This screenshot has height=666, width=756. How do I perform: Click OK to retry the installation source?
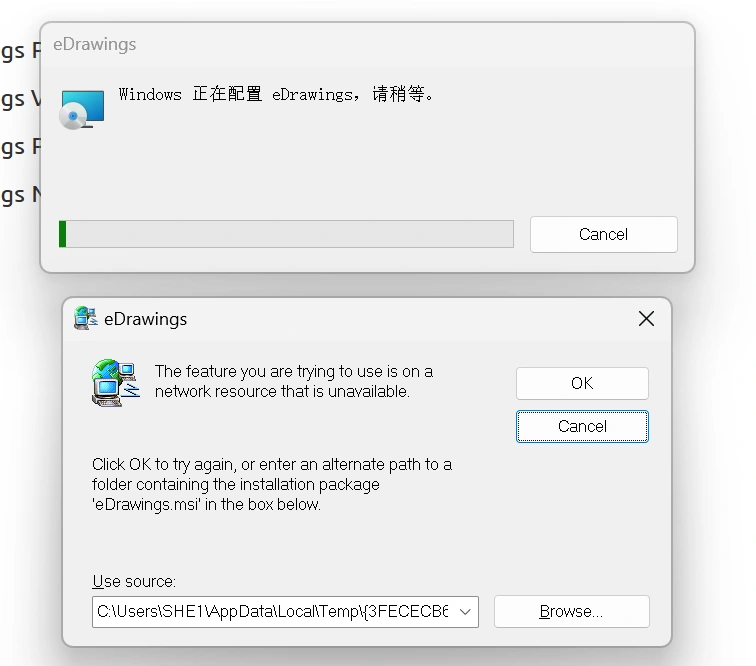pos(582,383)
